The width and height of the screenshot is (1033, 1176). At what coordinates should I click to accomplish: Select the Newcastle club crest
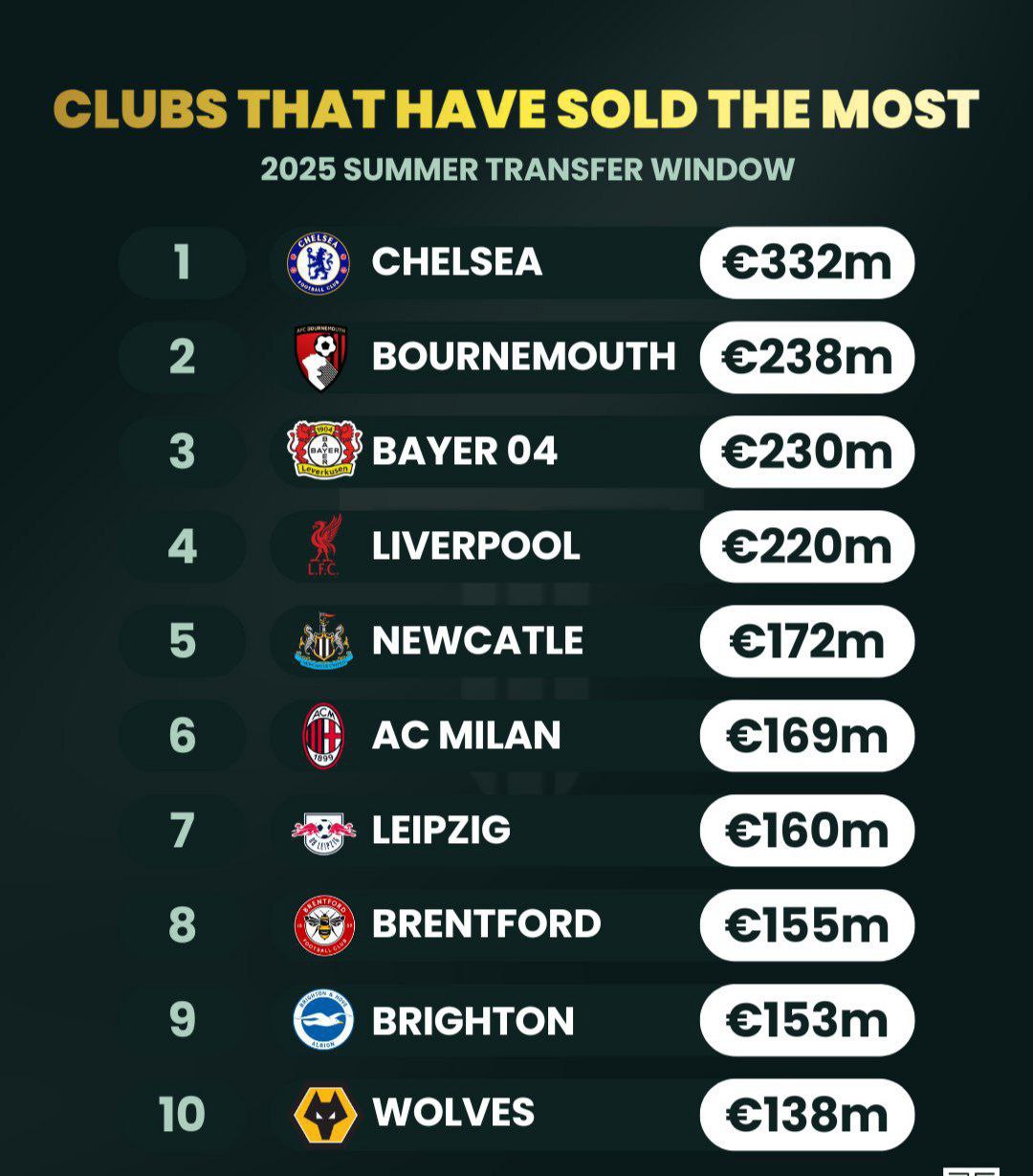click(x=323, y=640)
